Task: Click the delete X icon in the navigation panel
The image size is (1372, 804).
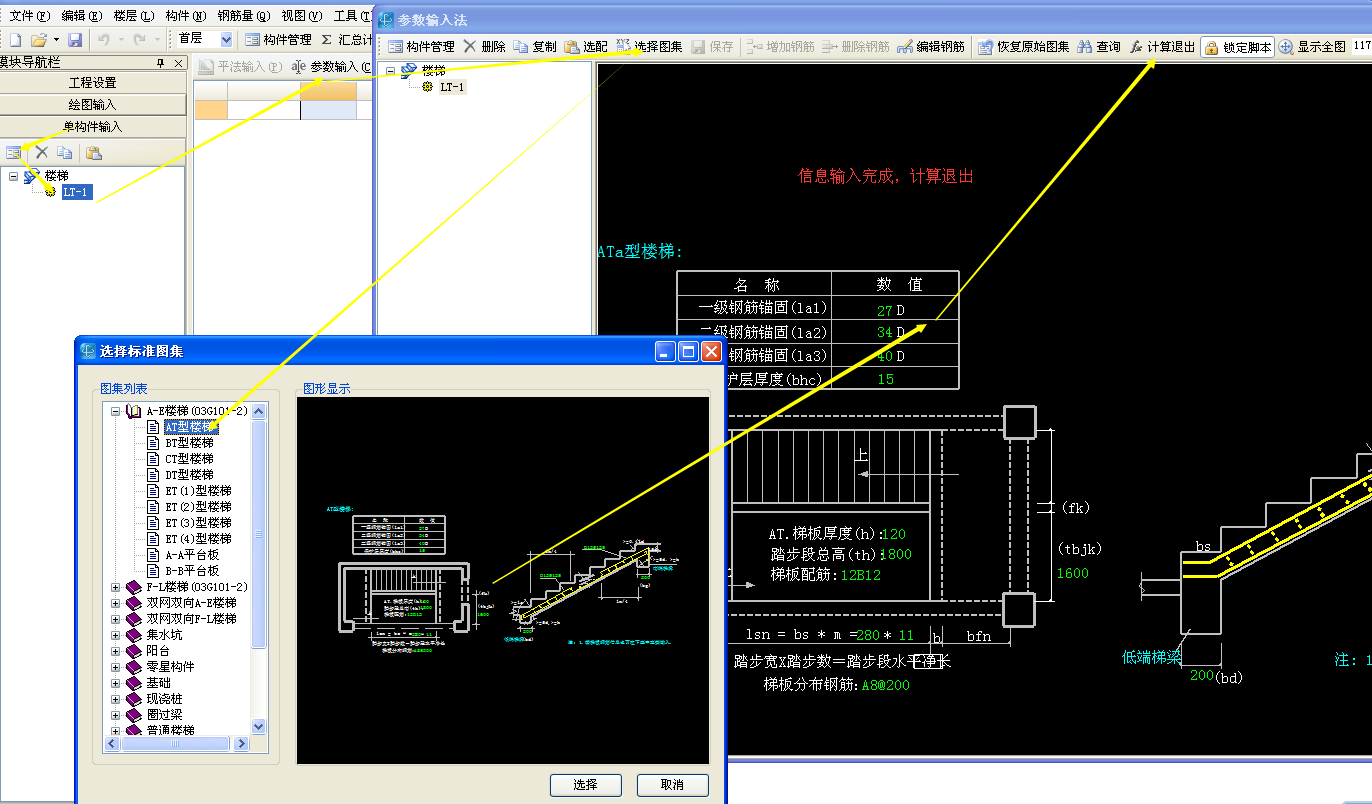Action: [42, 152]
